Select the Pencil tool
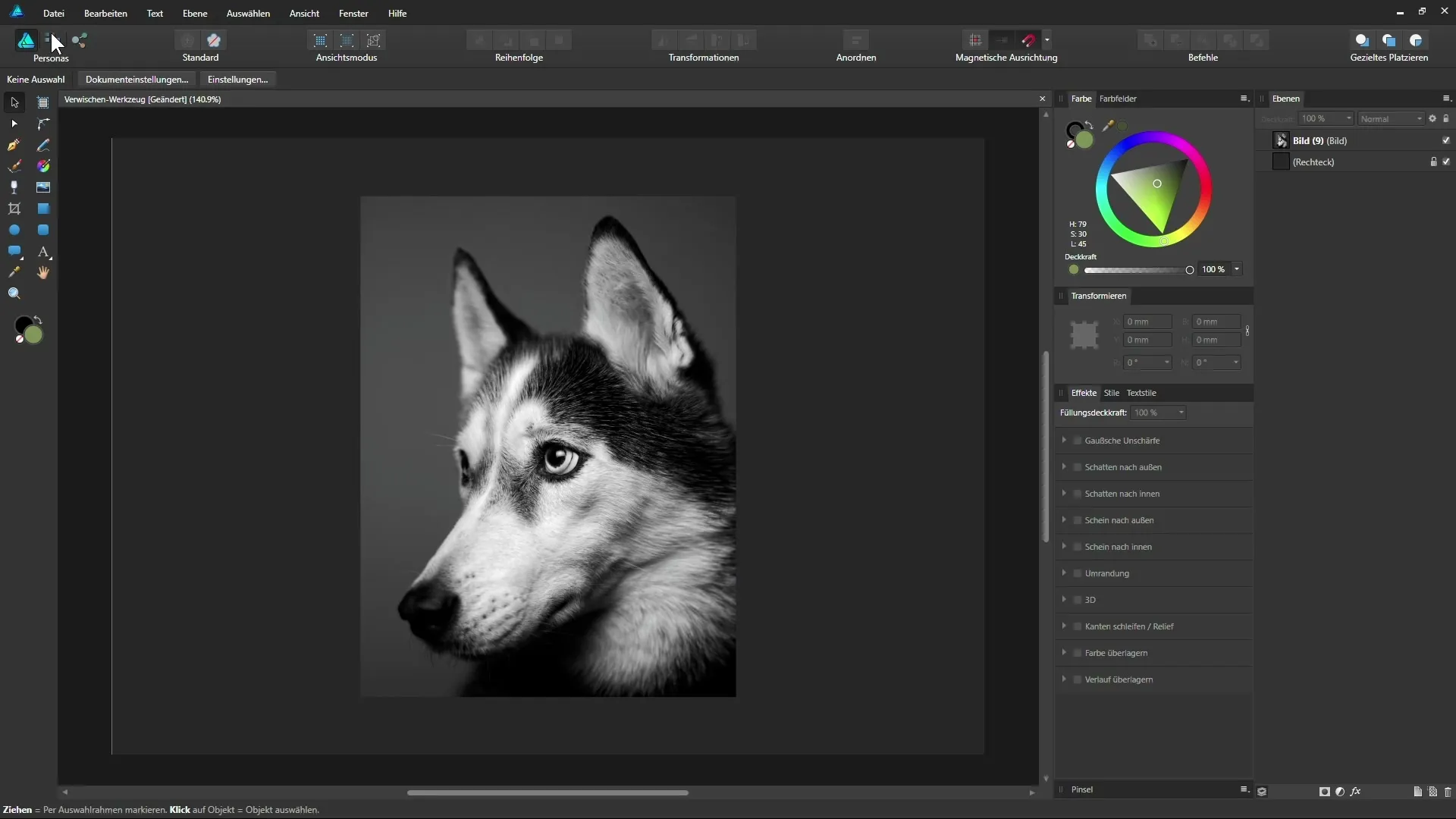 pos(43,145)
